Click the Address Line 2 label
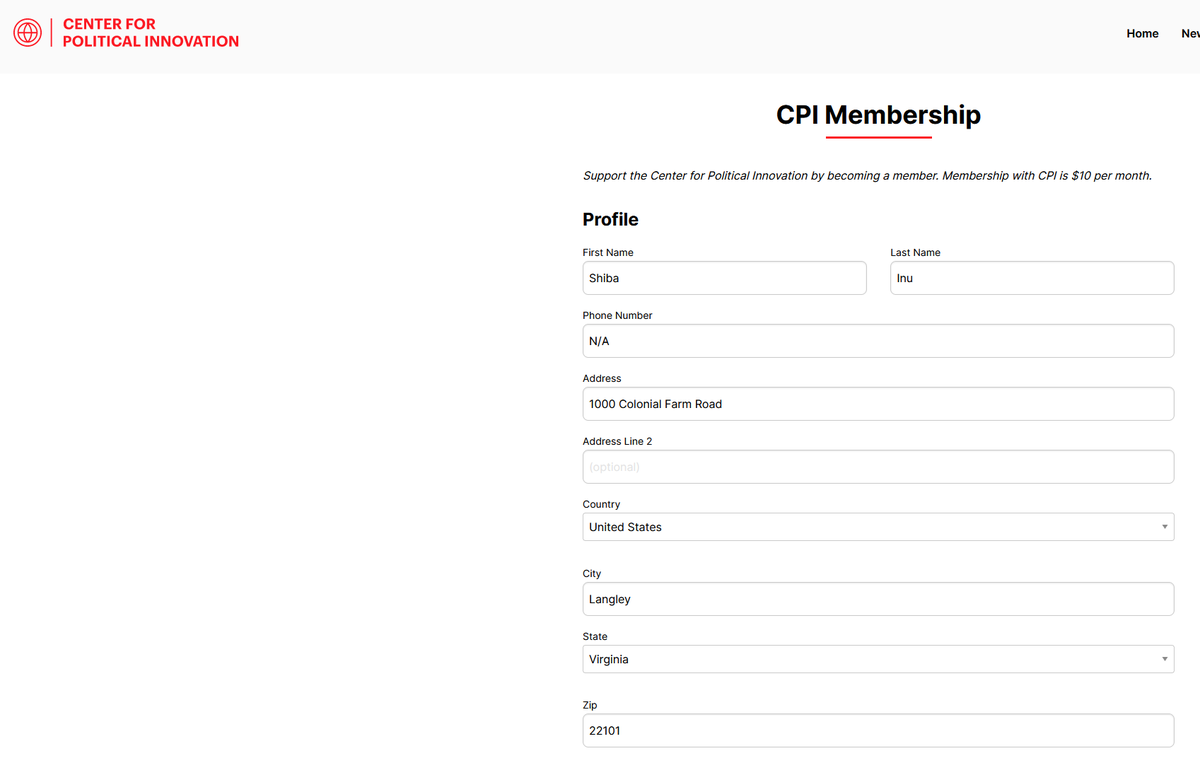Viewport: 1200px width, 763px height. [617, 441]
